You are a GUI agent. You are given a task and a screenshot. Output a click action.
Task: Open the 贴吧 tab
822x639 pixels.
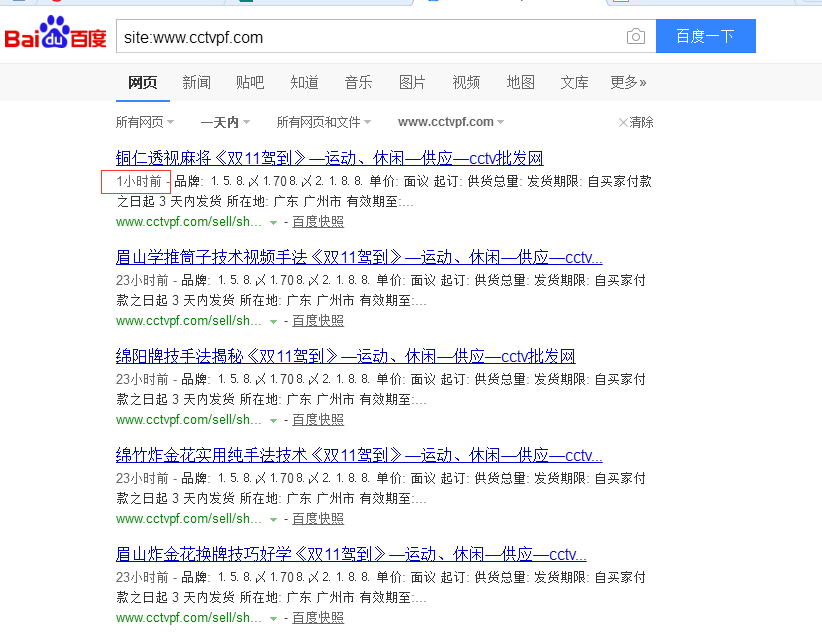(x=250, y=82)
